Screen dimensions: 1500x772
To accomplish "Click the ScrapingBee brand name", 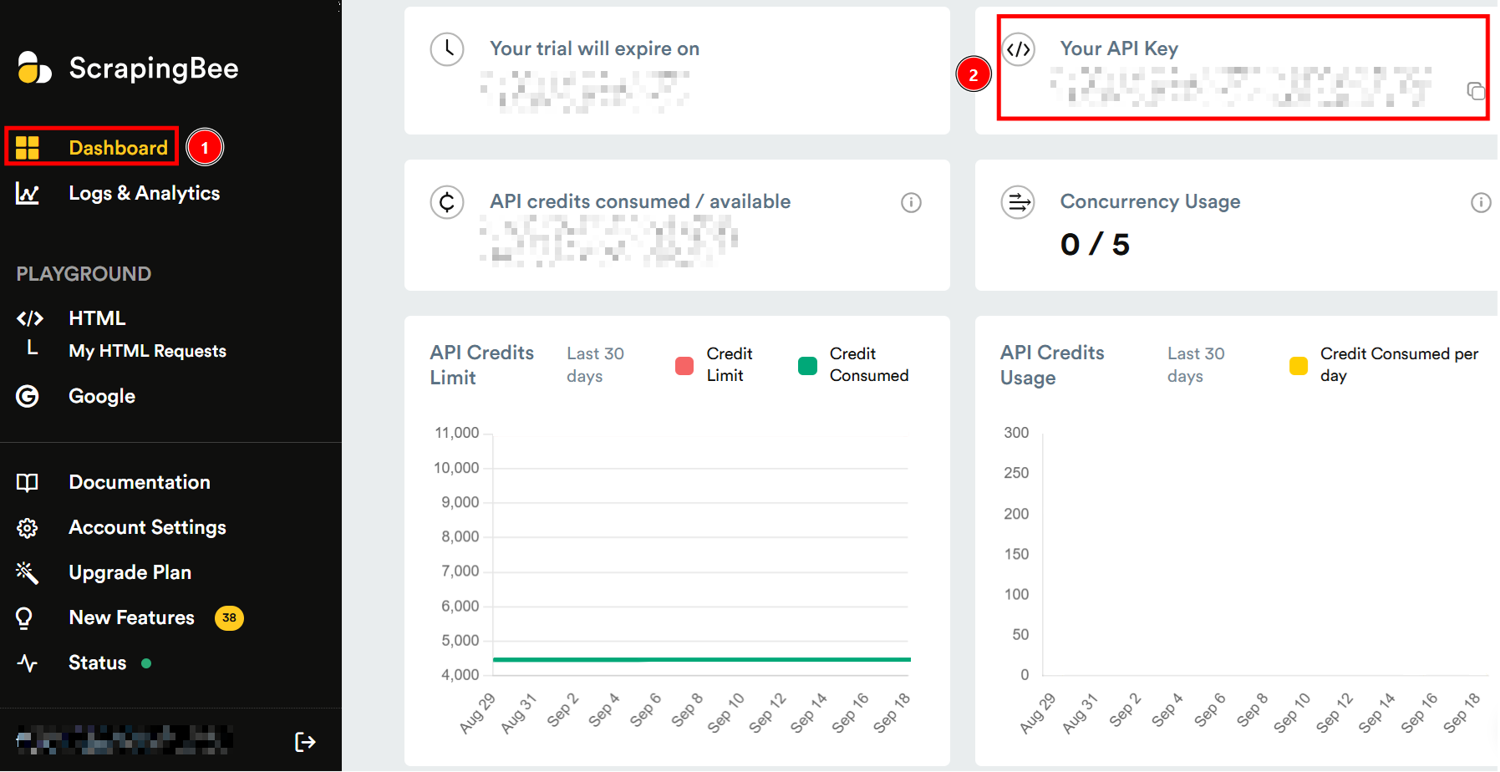I will click(x=154, y=68).
